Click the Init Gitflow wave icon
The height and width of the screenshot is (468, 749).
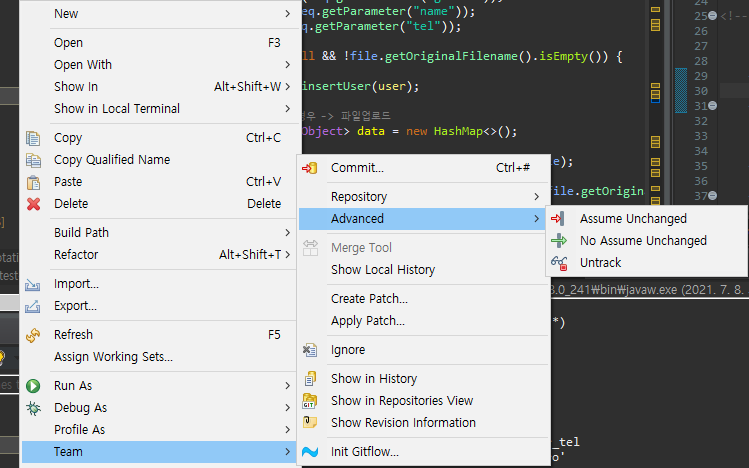tap(310, 452)
